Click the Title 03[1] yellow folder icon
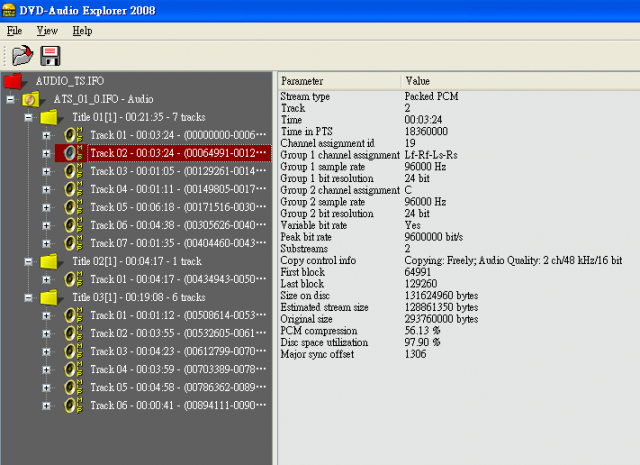The height and width of the screenshot is (465, 640). coord(51,297)
